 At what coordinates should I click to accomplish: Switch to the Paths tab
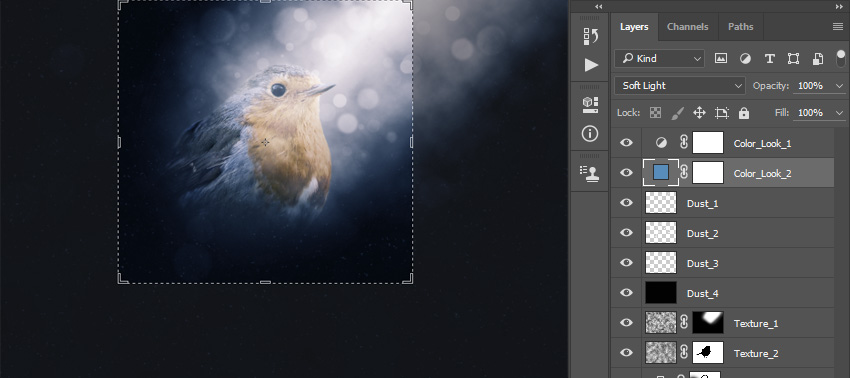coord(740,27)
